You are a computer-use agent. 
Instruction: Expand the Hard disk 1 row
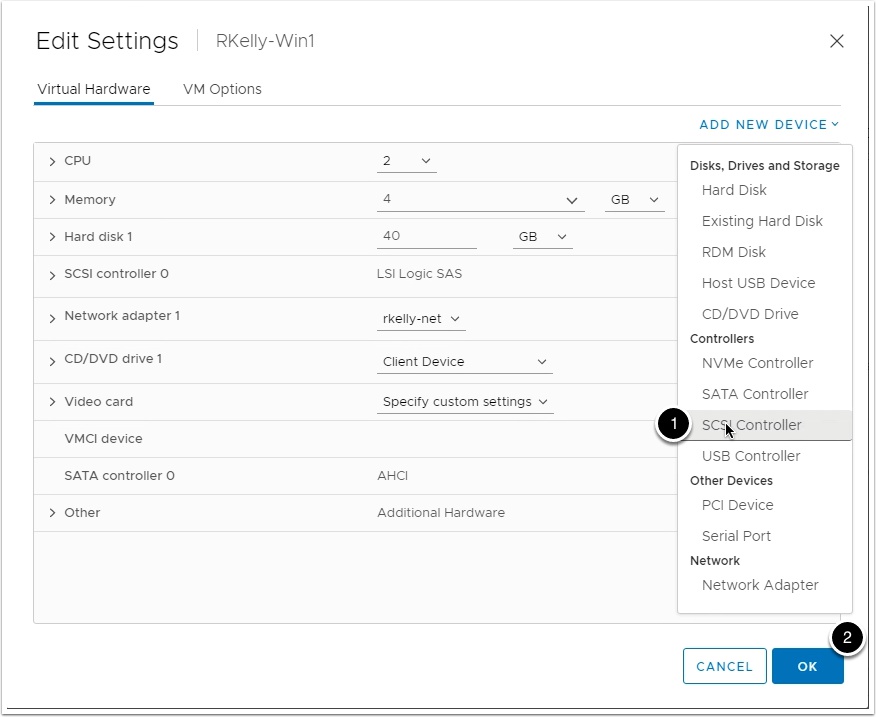[52, 237]
